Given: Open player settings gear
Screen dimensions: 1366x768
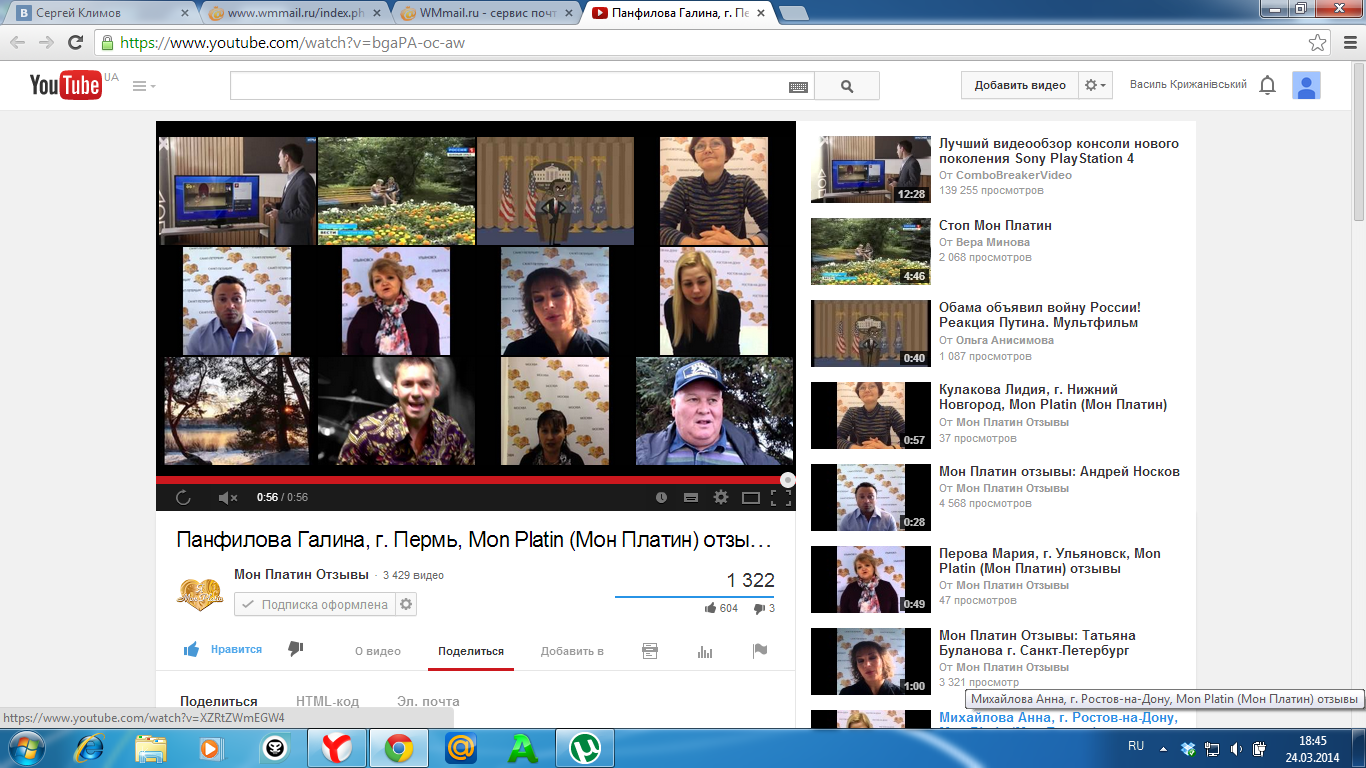Looking at the screenshot, I should coord(720,497).
